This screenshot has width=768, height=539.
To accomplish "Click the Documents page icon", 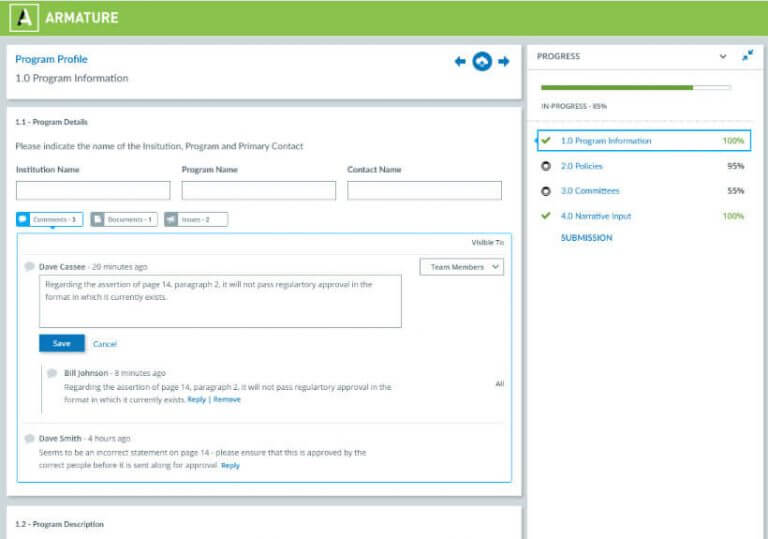I will click(x=97, y=219).
